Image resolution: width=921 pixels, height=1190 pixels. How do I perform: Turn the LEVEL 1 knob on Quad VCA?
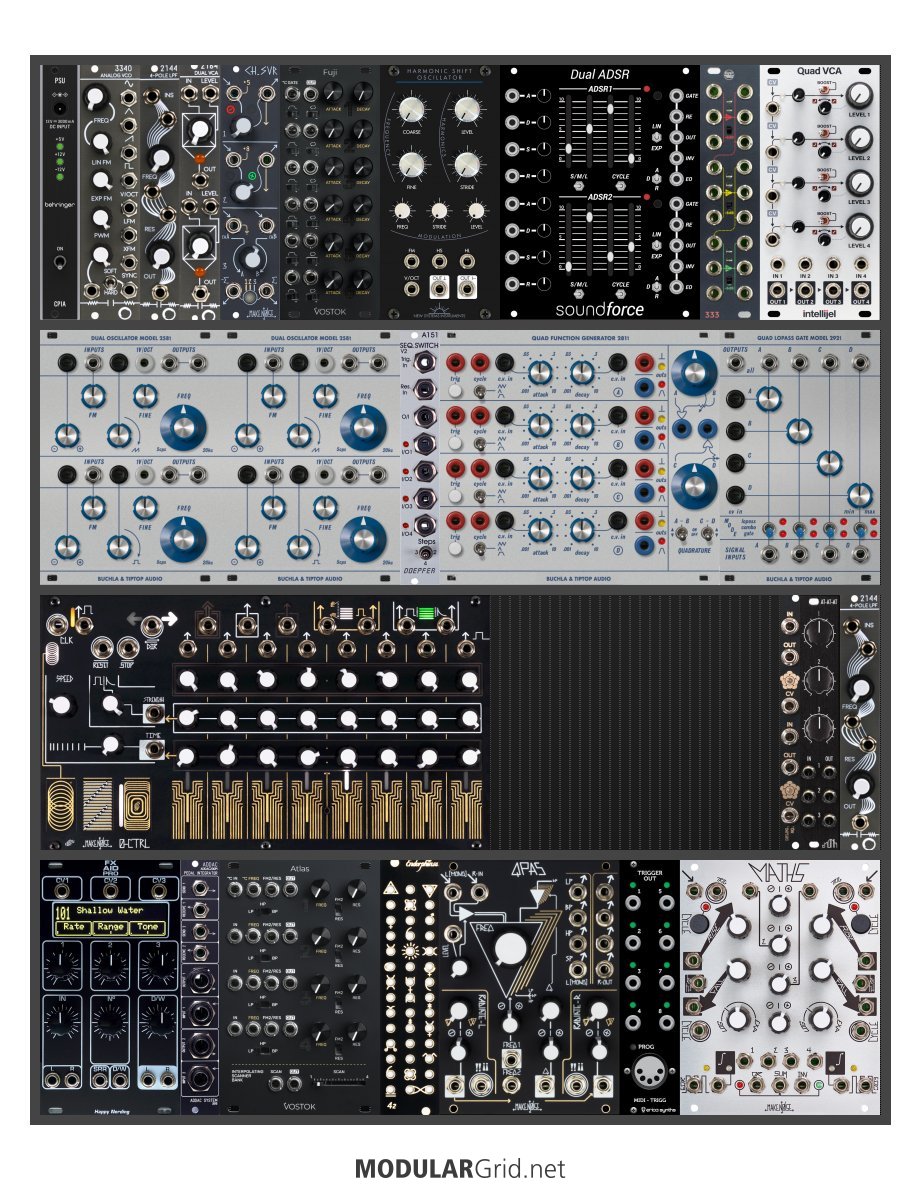click(x=859, y=98)
